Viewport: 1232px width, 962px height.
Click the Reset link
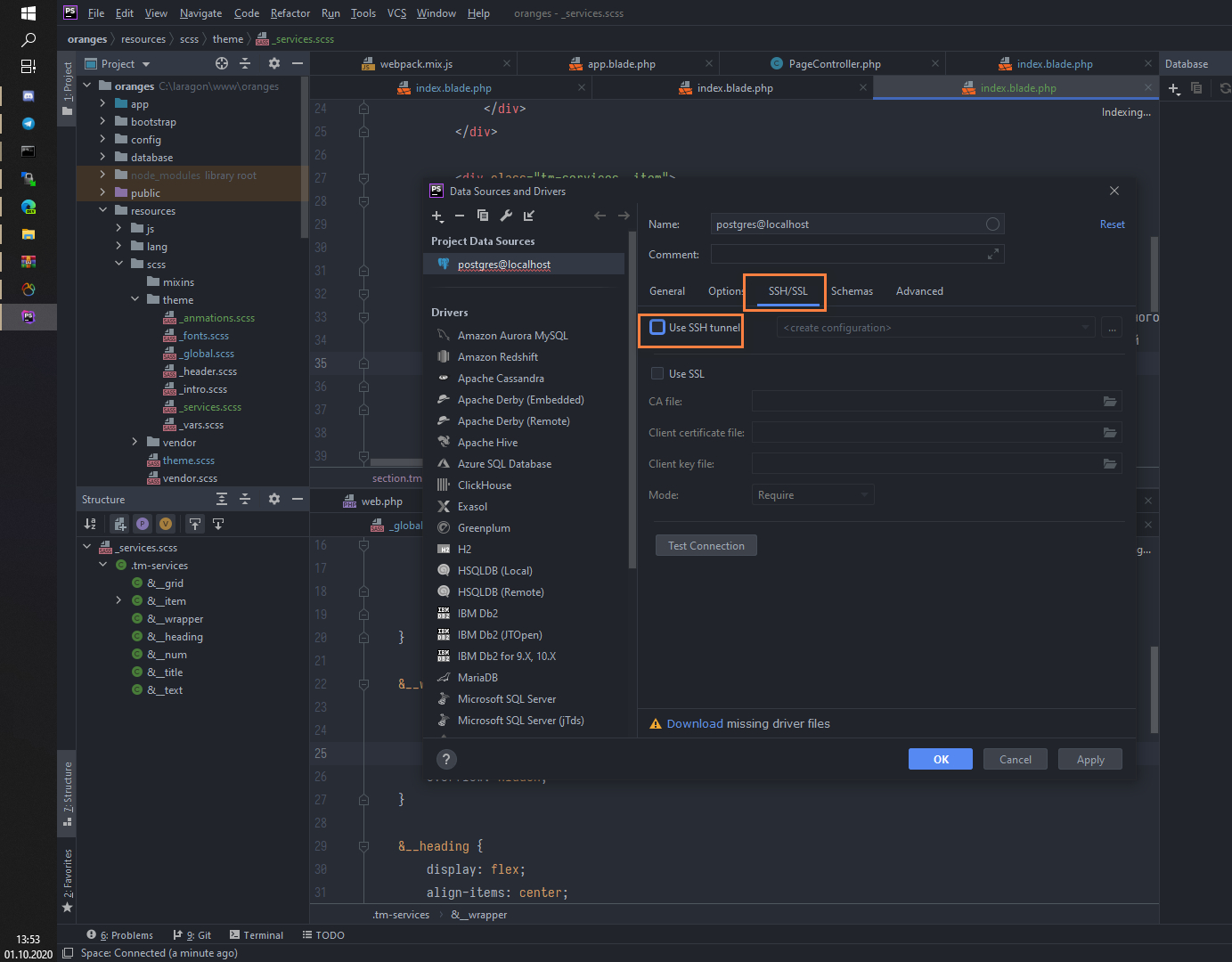click(1112, 224)
